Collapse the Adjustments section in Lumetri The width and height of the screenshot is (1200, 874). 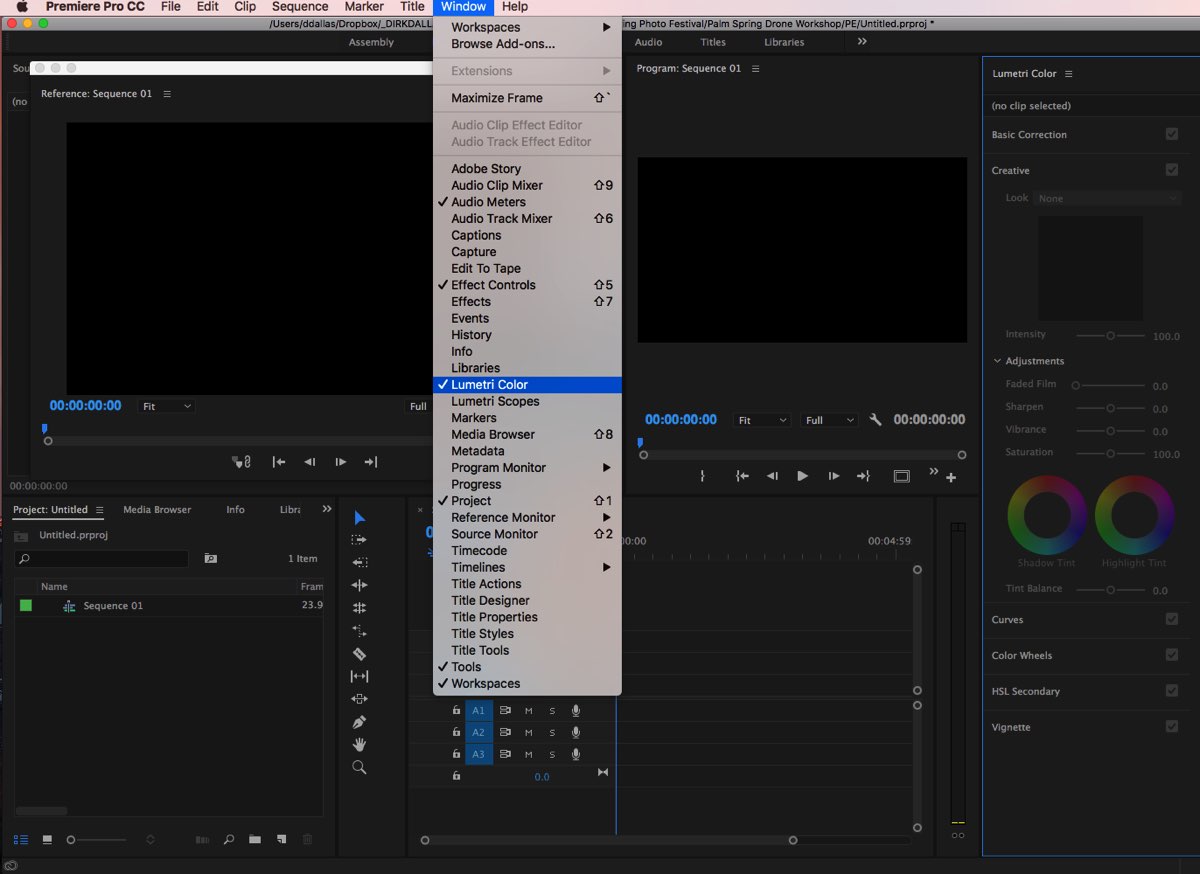click(x=997, y=361)
